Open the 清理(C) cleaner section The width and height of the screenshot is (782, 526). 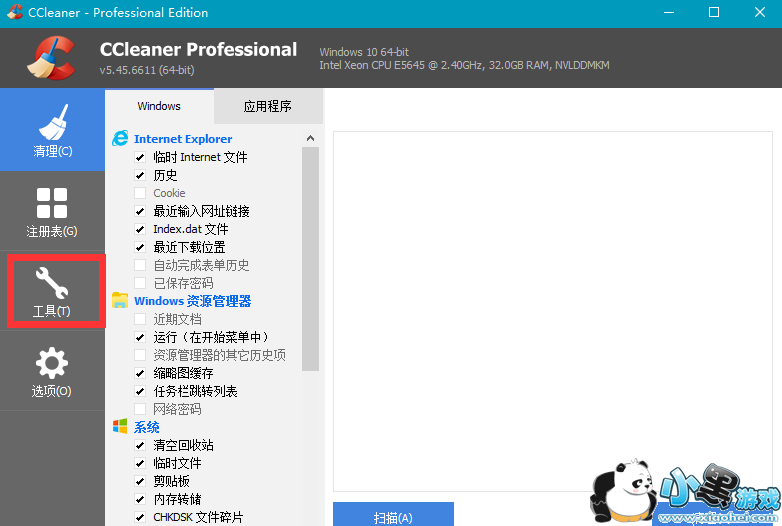click(52, 130)
